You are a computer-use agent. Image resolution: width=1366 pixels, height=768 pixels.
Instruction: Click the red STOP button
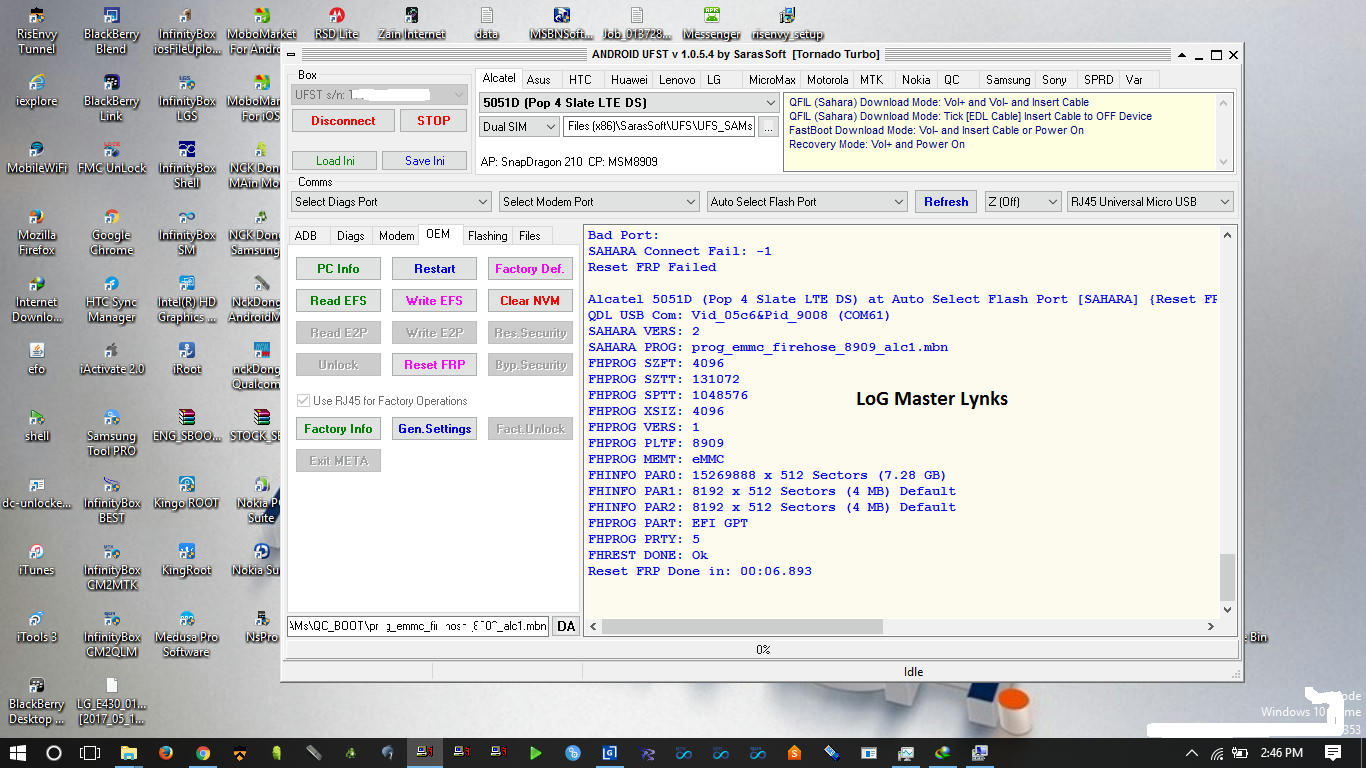pos(434,121)
